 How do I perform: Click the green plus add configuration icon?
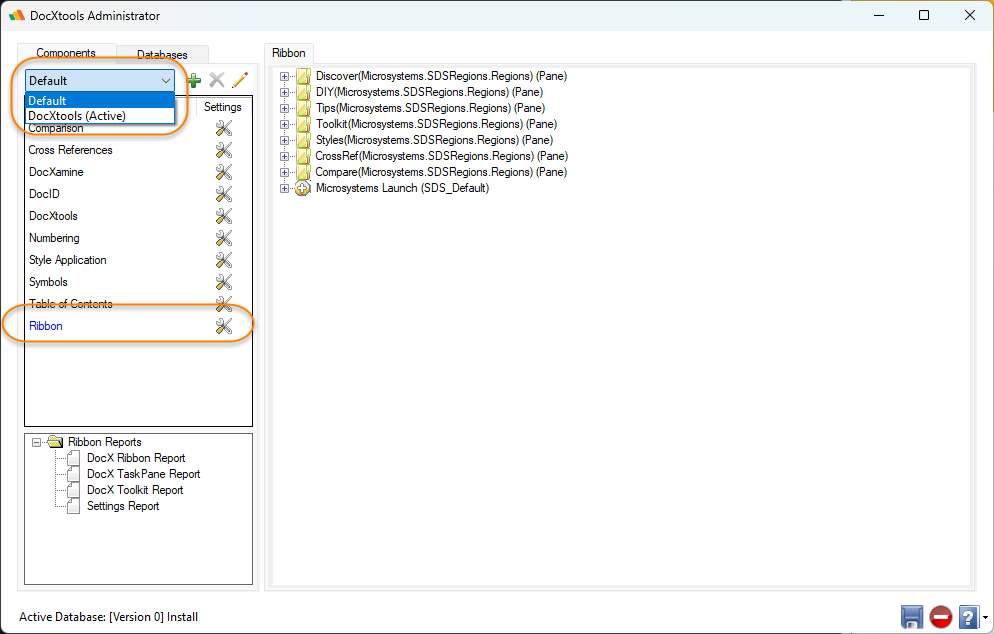pyautogui.click(x=194, y=81)
